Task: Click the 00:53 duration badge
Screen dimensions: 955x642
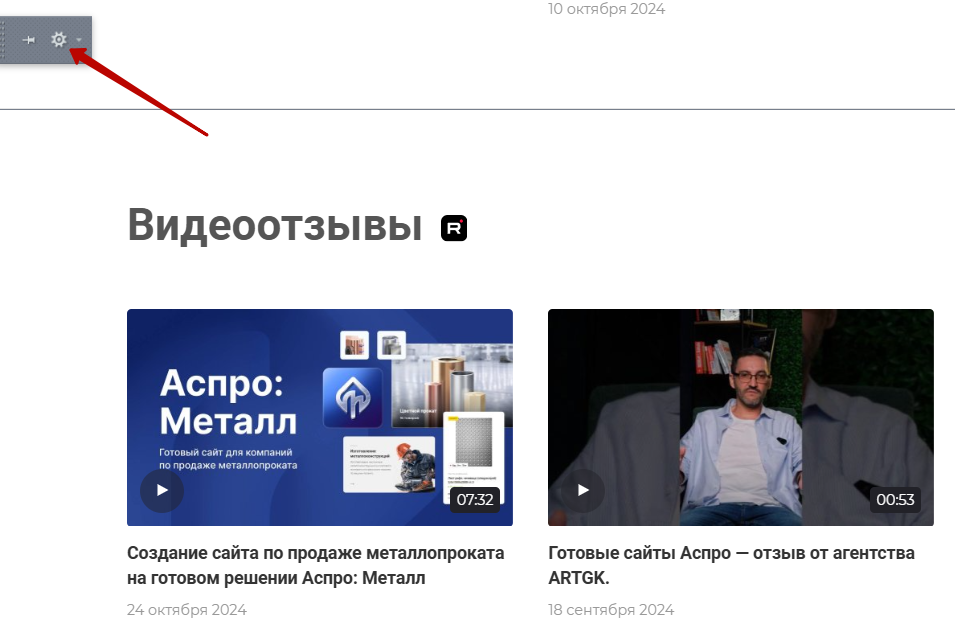Action: 895,499
